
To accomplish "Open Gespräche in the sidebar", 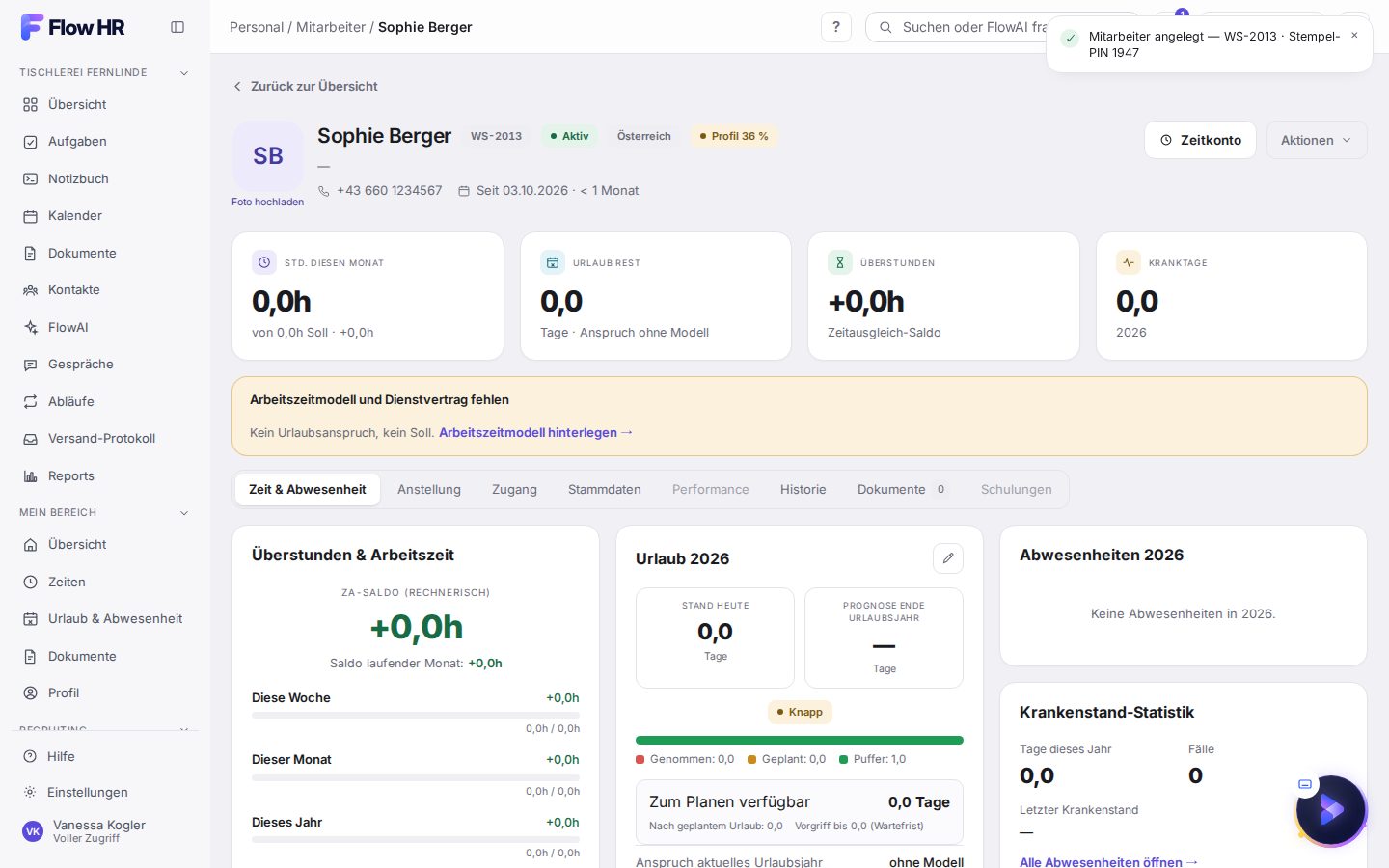I will [x=105, y=365].
